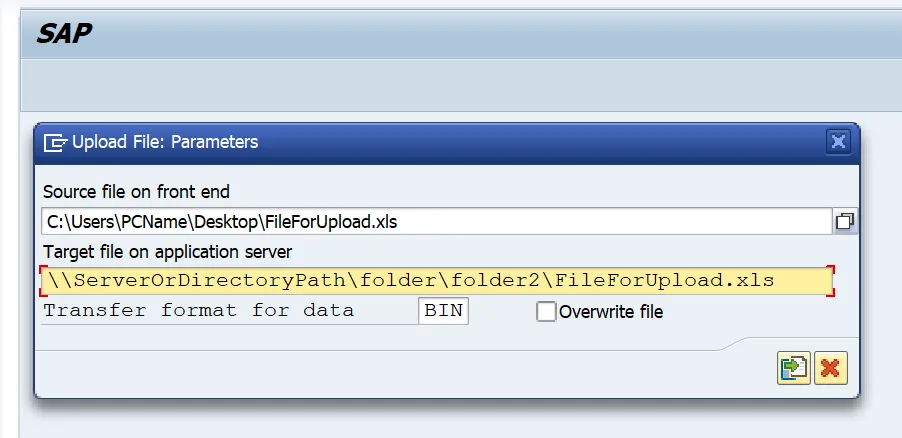Image resolution: width=902 pixels, height=438 pixels.
Task: Click the 'Transfer format for data' label
Action: [x=198, y=311]
